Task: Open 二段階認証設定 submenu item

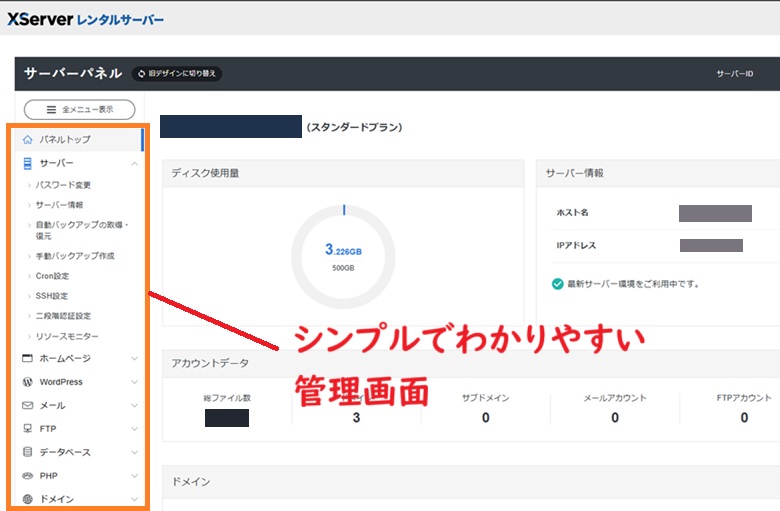Action: click(x=63, y=316)
